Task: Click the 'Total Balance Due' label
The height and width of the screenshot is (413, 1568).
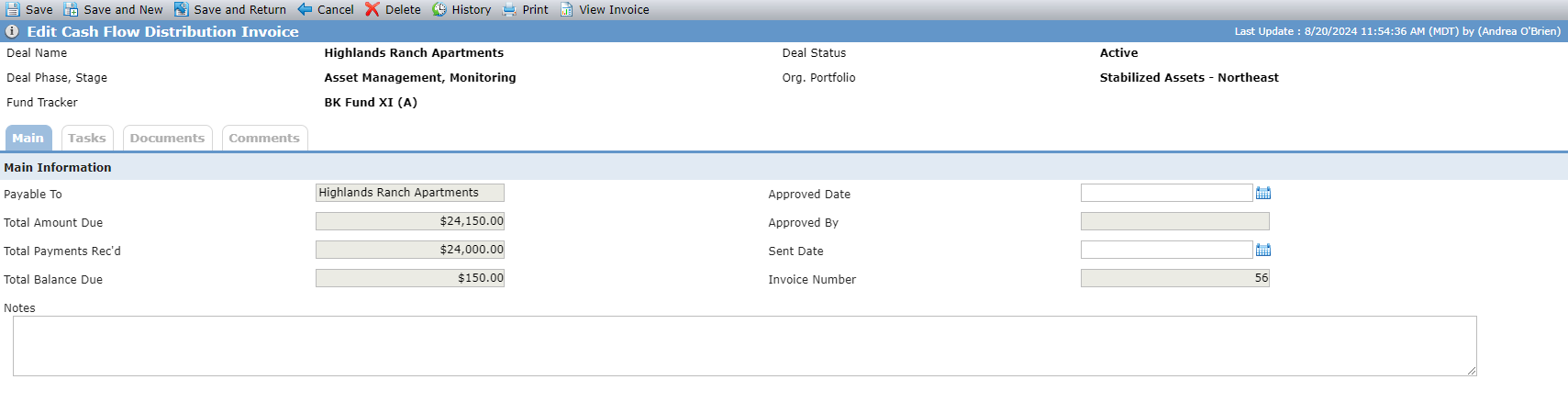Action: pyautogui.click(x=53, y=280)
